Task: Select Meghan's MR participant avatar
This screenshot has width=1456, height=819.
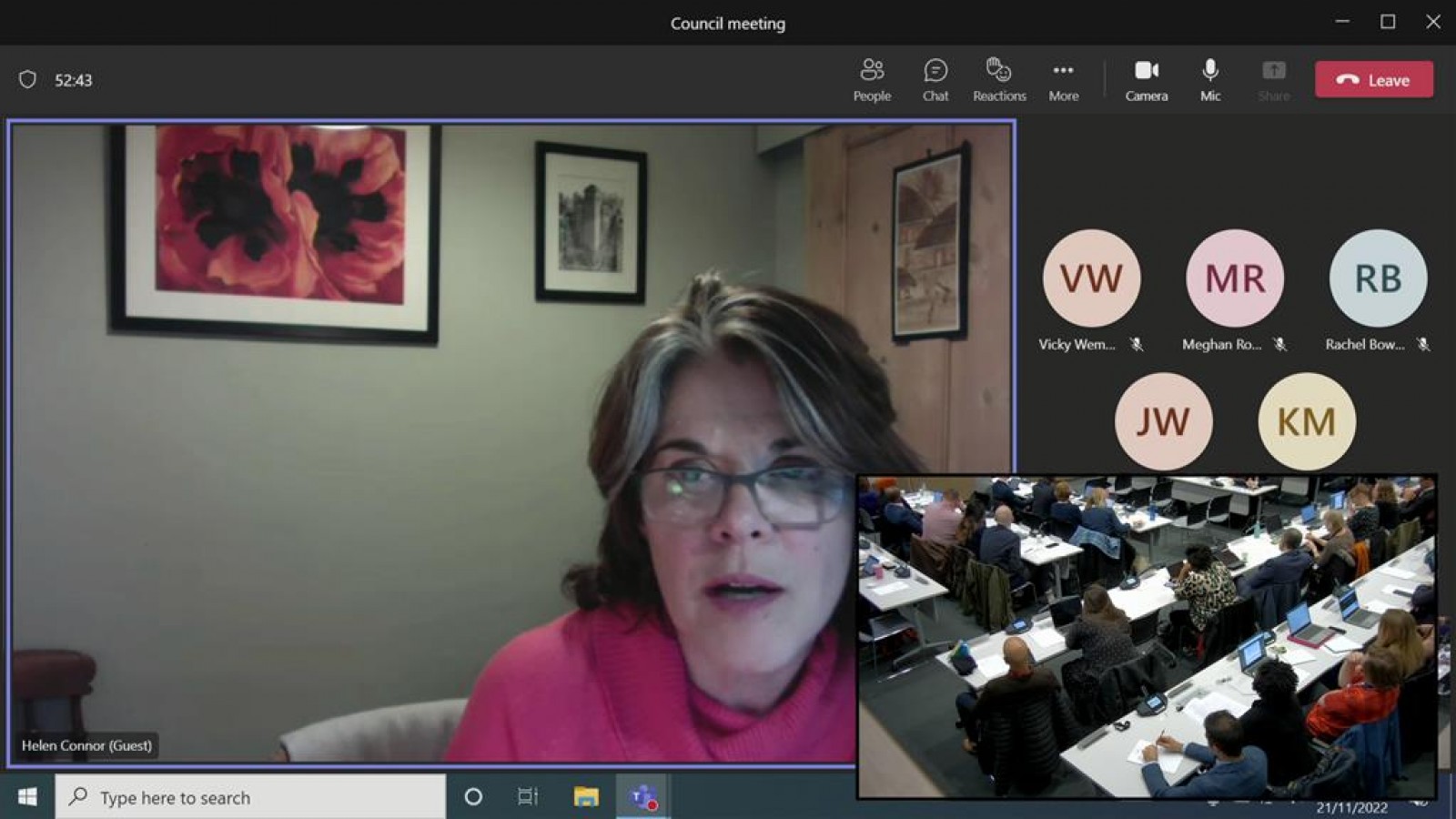Action: (1235, 278)
